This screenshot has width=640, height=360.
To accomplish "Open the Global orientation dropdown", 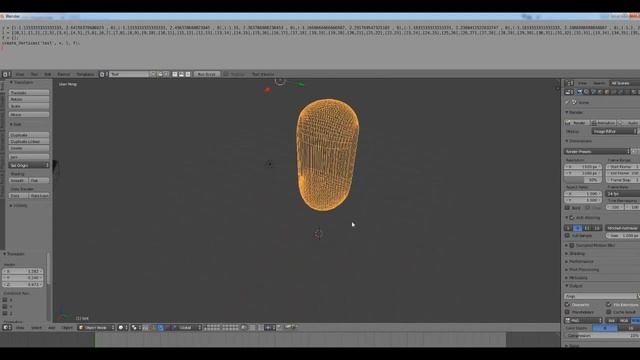I will click(x=187, y=327).
